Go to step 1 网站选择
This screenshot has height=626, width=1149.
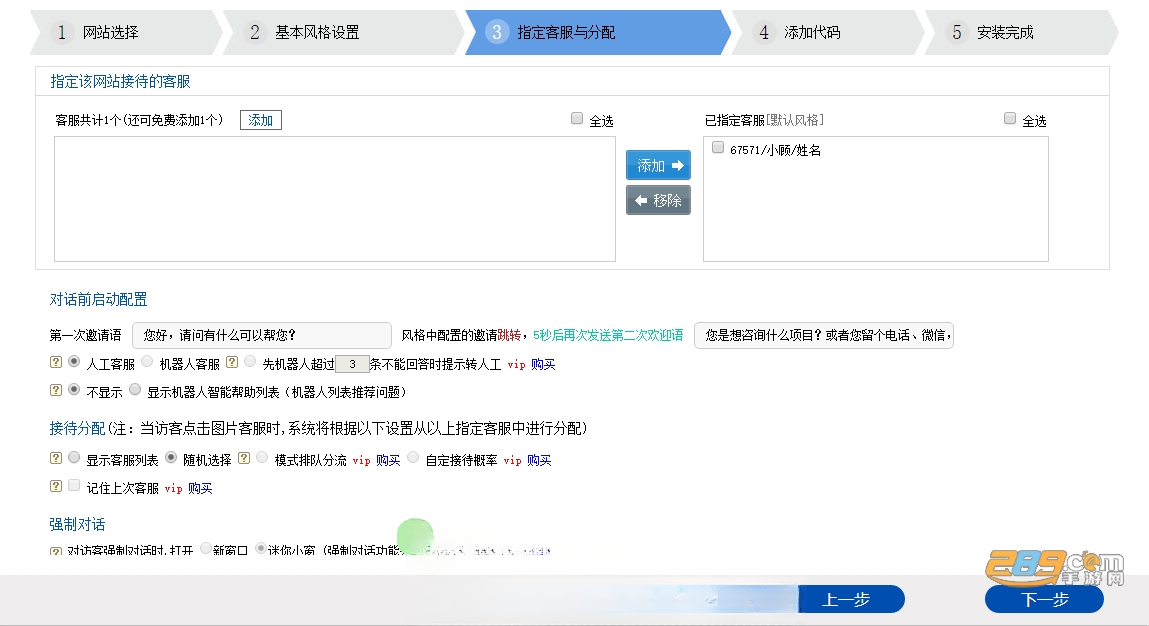125,32
